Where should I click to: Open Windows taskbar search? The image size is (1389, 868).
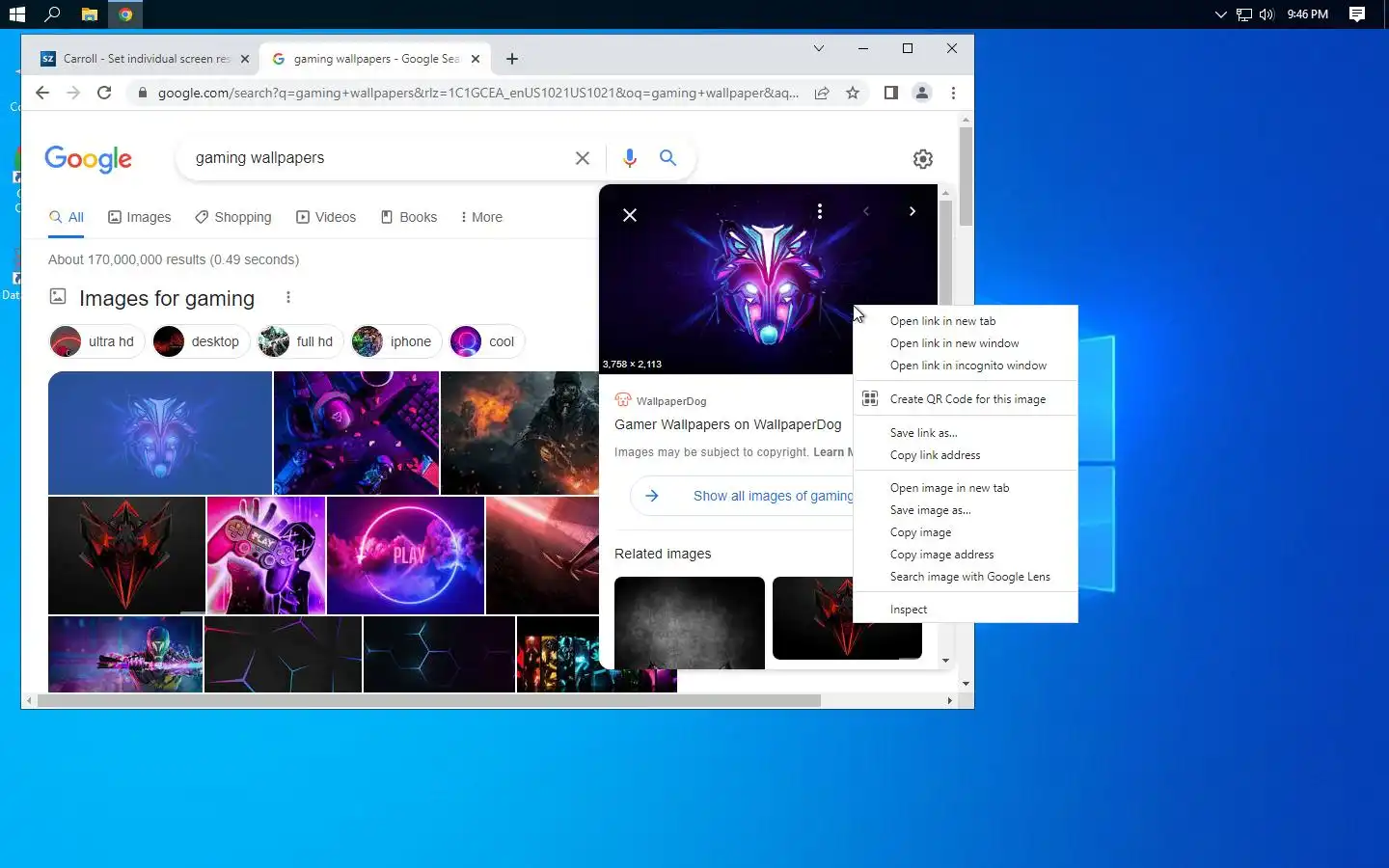coord(52,14)
